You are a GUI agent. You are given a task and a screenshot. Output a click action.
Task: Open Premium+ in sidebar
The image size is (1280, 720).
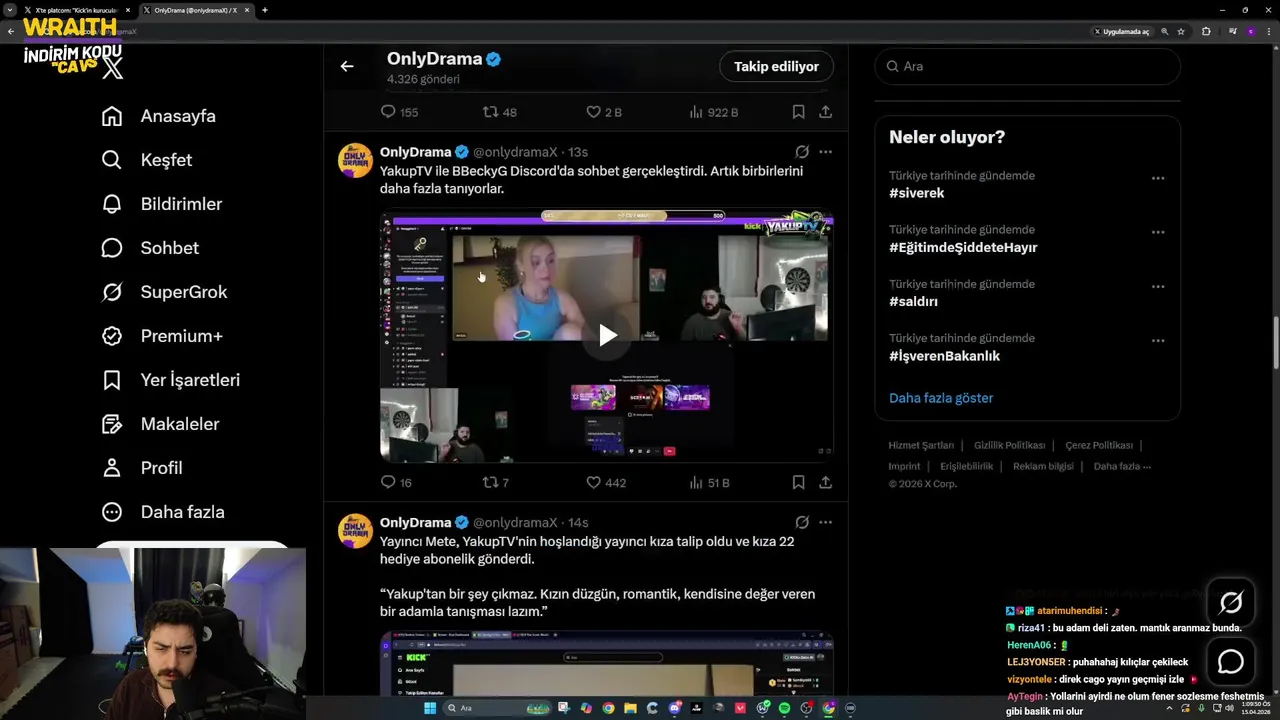coord(162,336)
